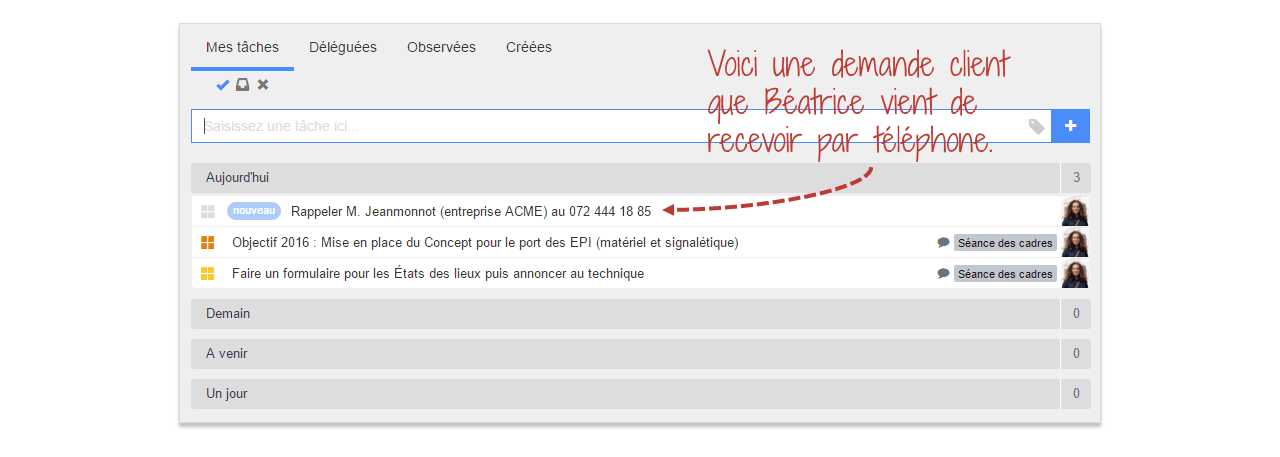Click the X cancel filter icon
1280x457 pixels.
pos(263,85)
